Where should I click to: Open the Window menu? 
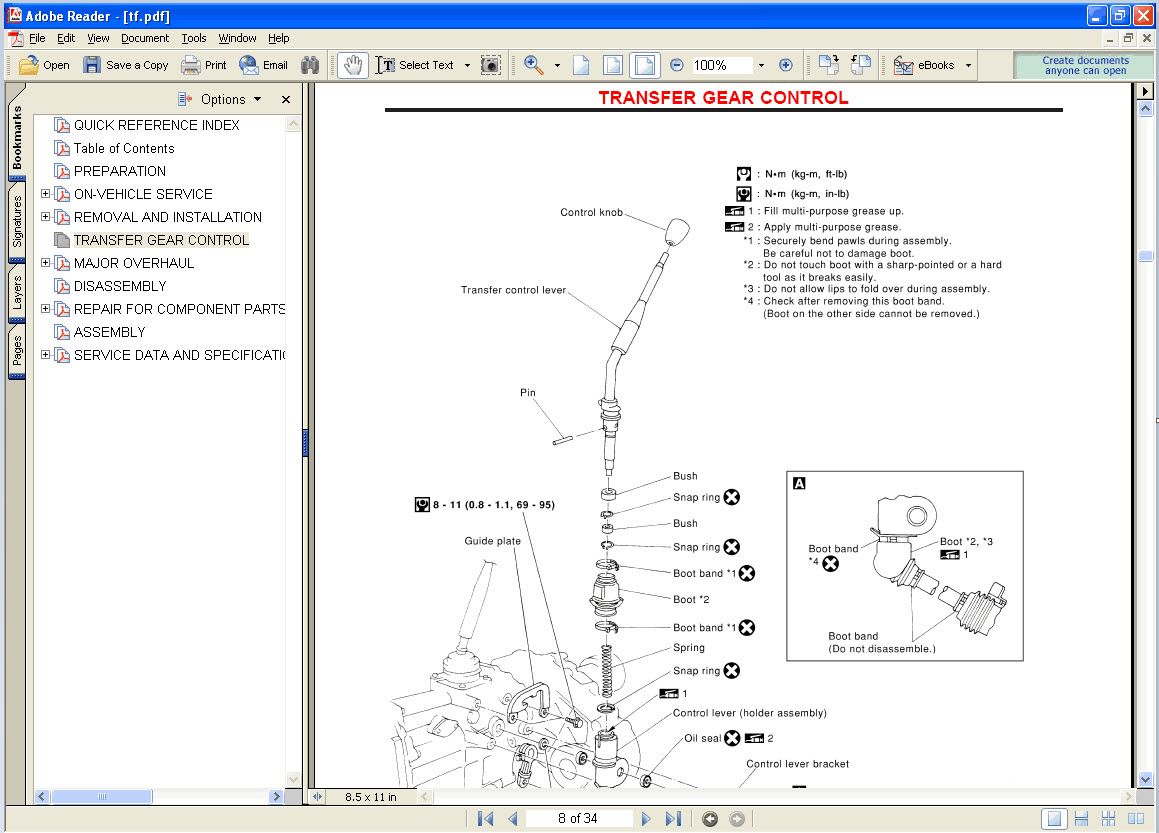(237, 38)
